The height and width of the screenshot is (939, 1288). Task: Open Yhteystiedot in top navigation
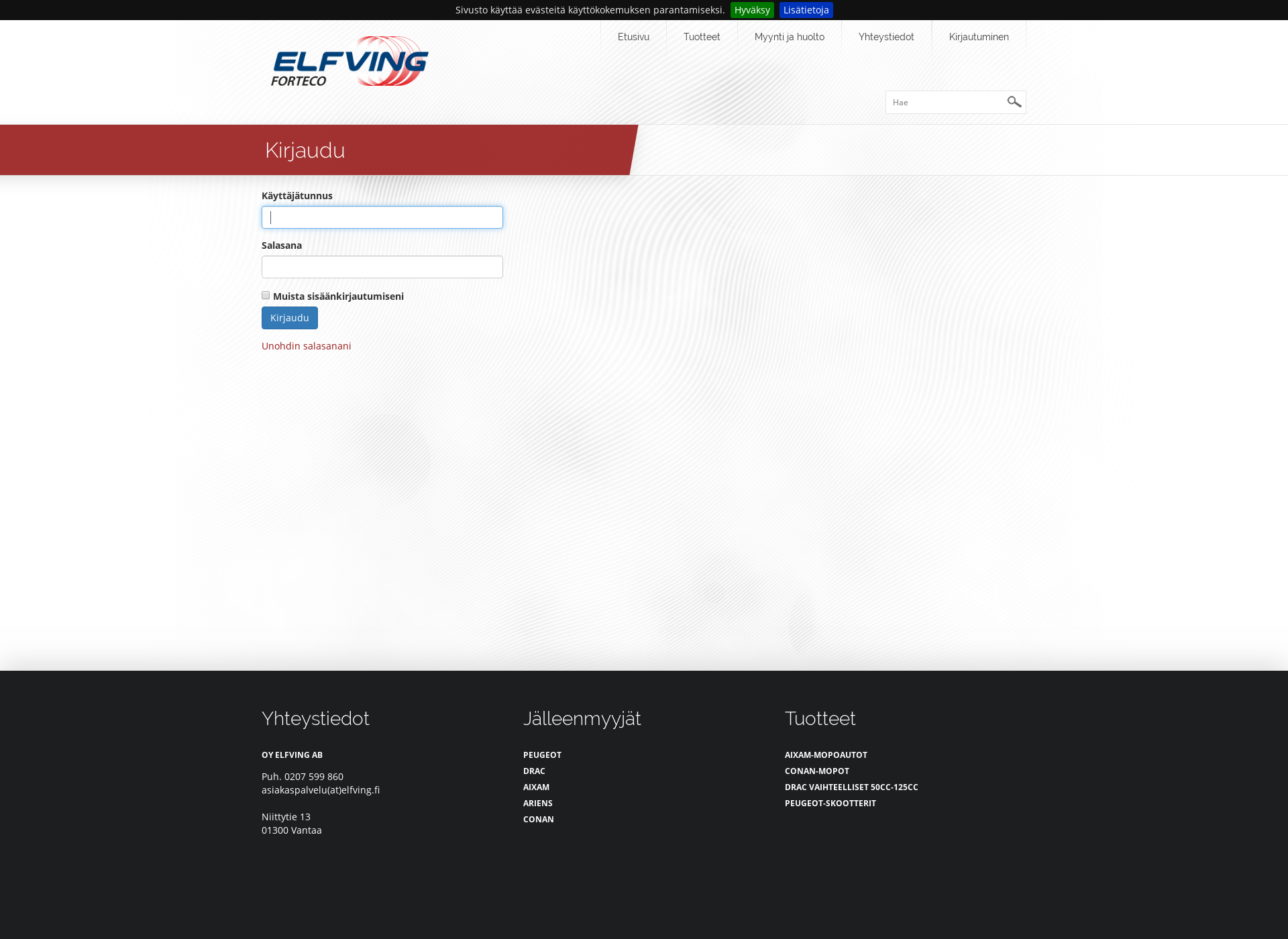pos(886,37)
